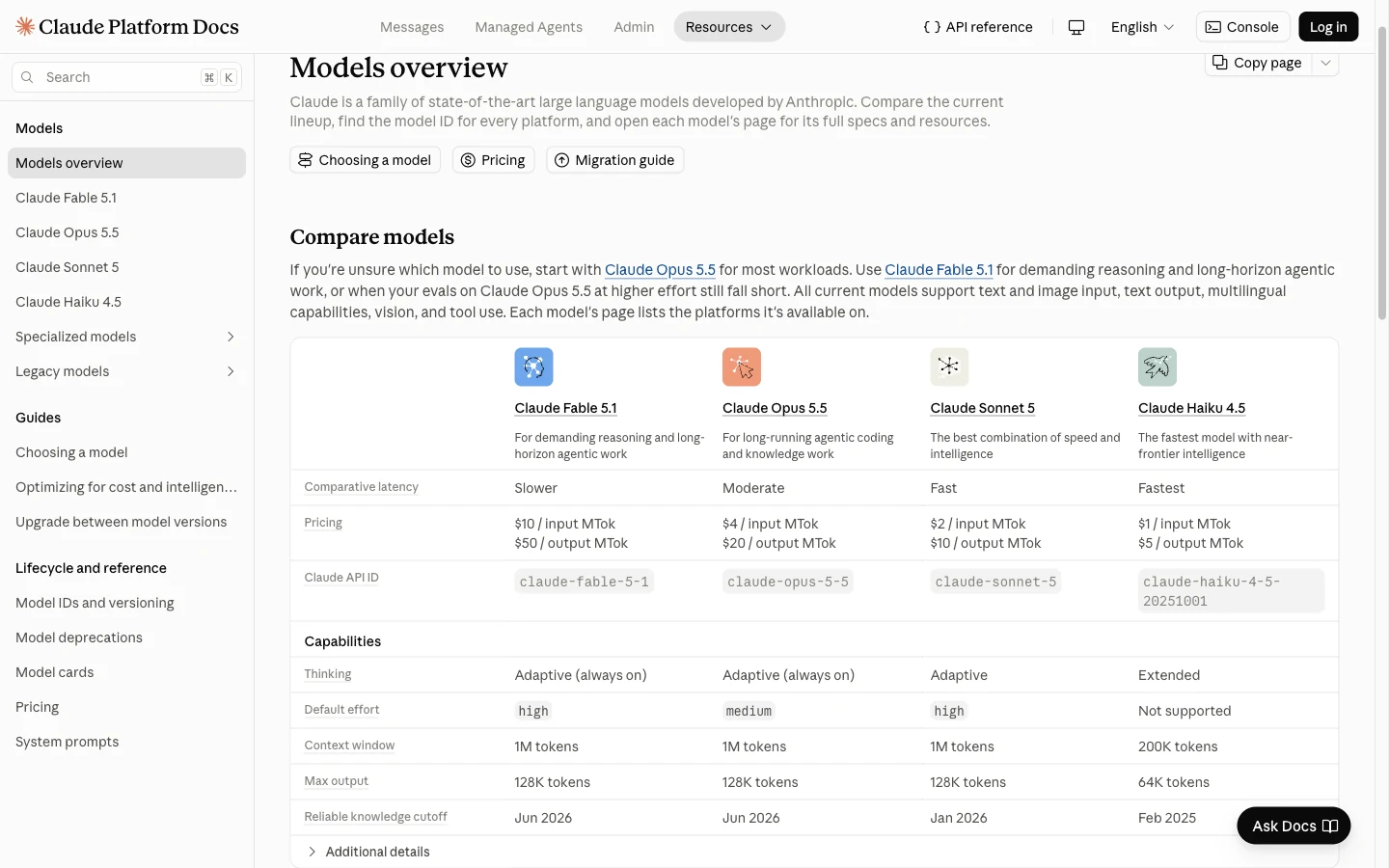
Task: Follow the Claude Opus 5.5 paragraph link
Action: (660, 270)
